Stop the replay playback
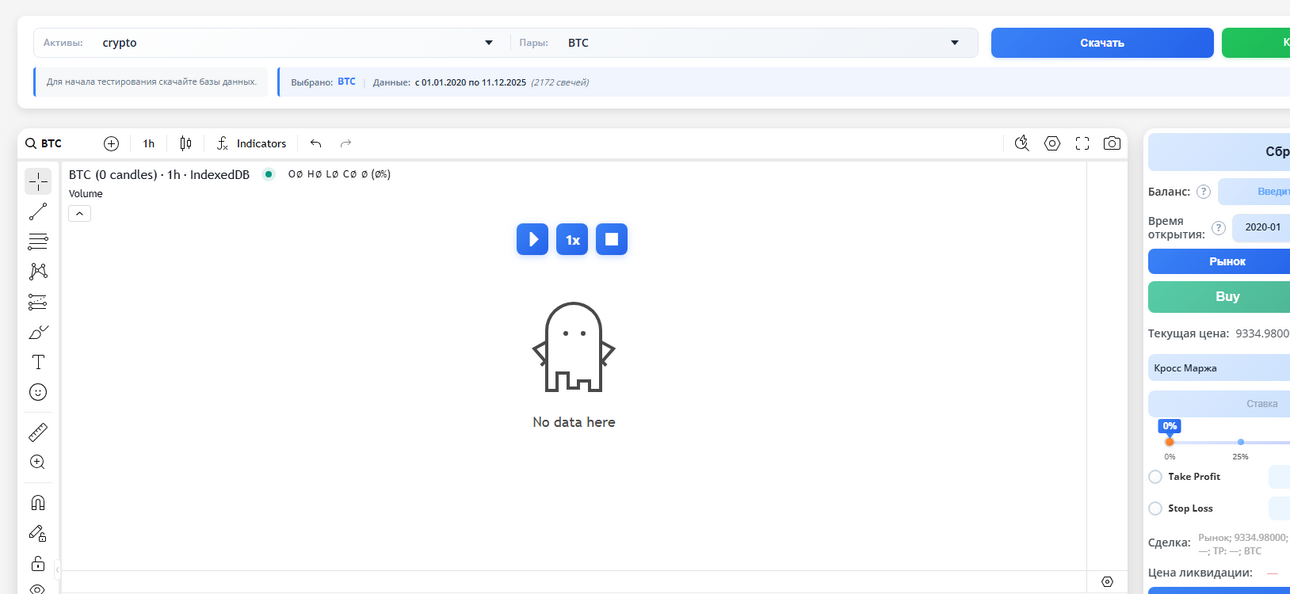This screenshot has width=1290, height=594. pos(612,239)
